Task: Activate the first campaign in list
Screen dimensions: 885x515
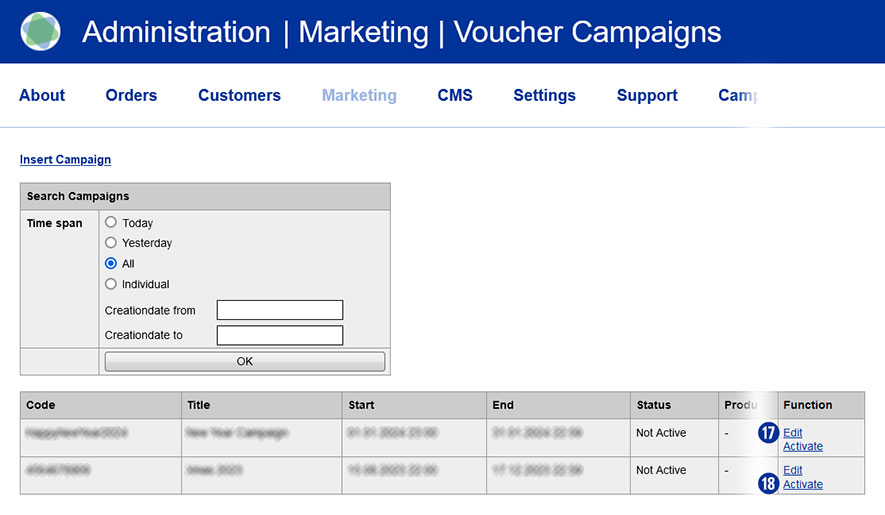Action: tap(803, 447)
